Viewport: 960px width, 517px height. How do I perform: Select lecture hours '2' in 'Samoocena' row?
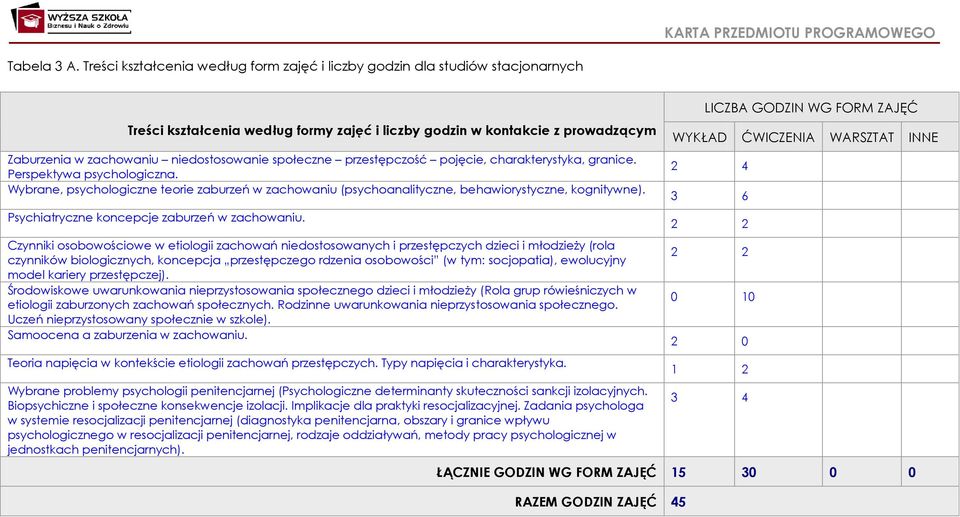674,341
